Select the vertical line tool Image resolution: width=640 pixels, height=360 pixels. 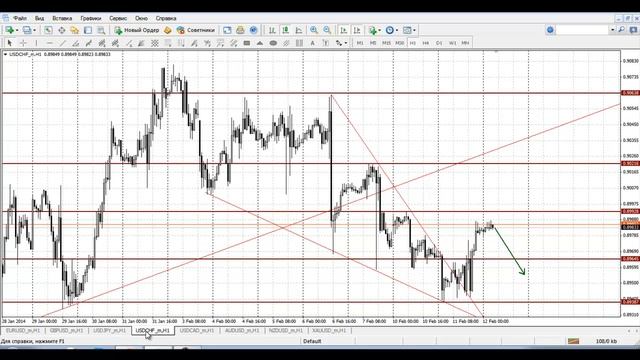tap(36, 43)
